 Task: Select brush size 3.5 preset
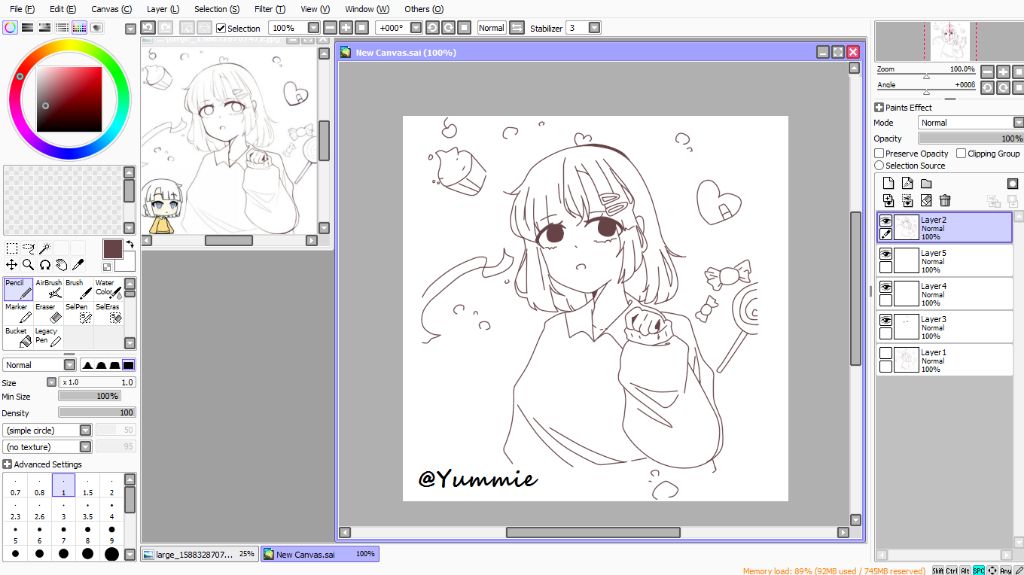coord(88,510)
